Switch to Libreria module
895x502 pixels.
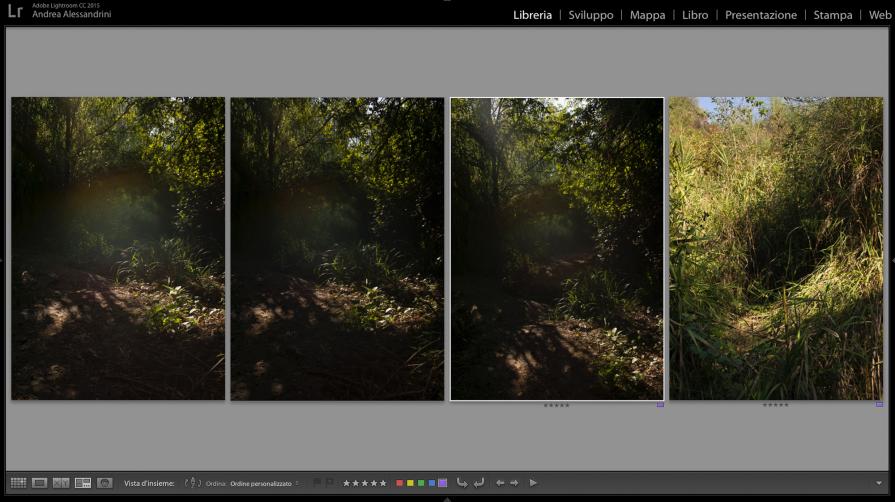pyautogui.click(x=532, y=15)
